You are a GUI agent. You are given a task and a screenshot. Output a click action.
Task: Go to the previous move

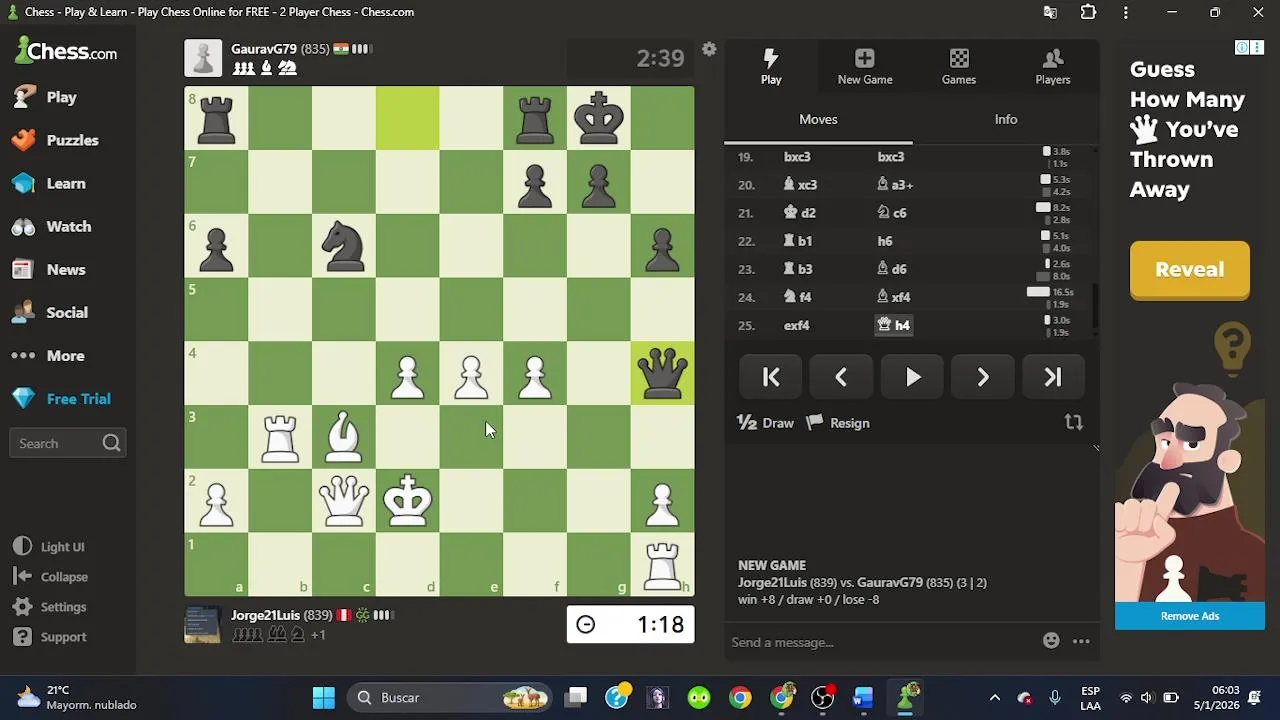coord(841,377)
